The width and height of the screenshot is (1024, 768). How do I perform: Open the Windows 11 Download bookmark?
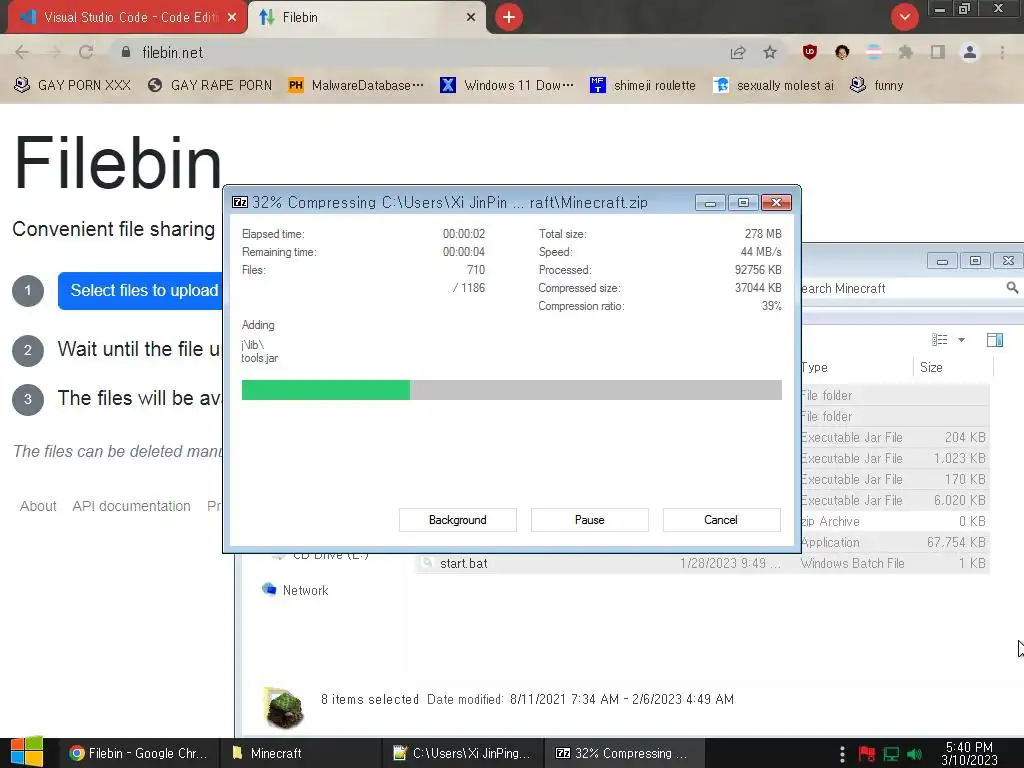(x=507, y=86)
